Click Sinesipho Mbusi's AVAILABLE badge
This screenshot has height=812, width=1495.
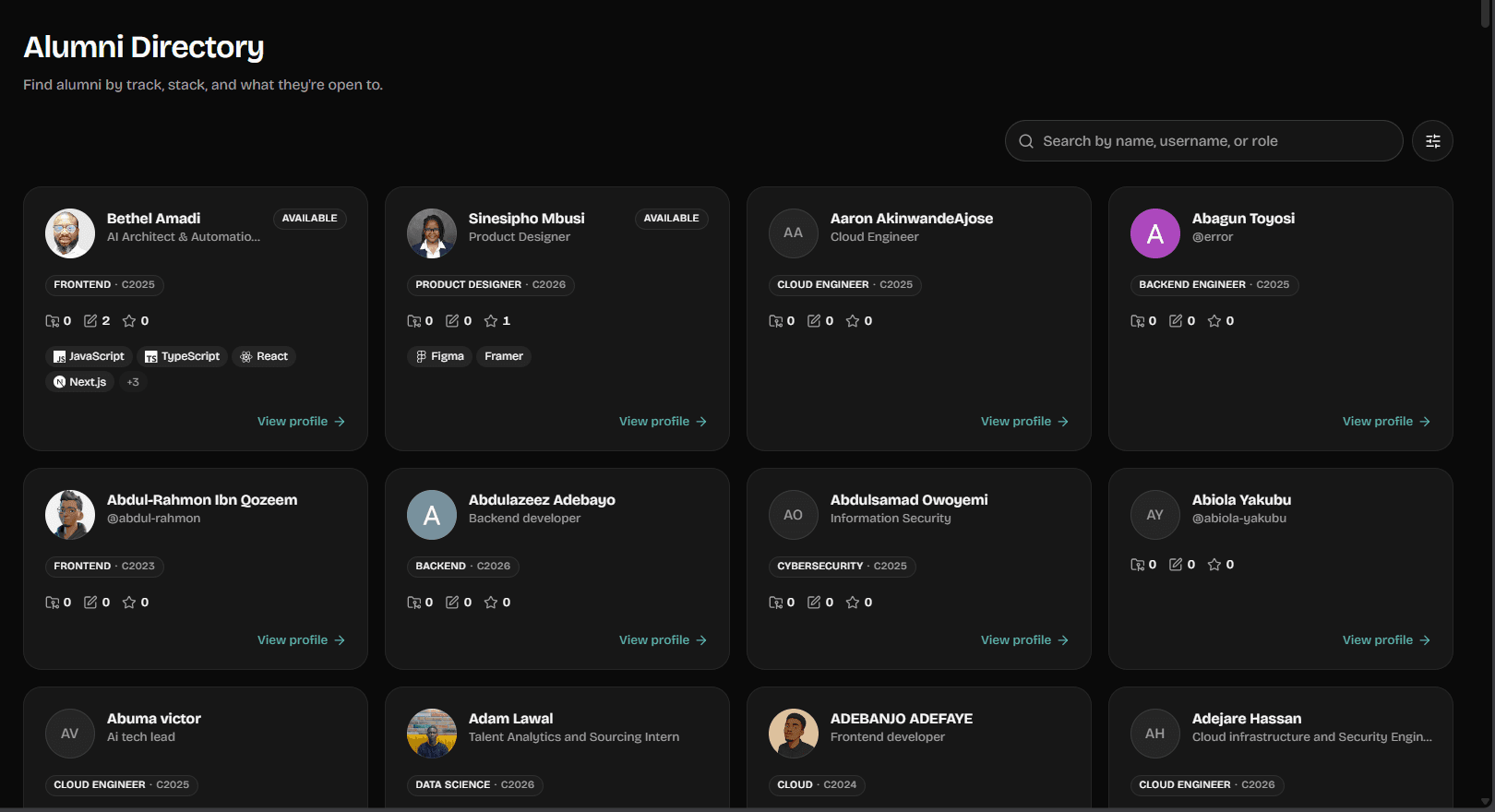671,219
